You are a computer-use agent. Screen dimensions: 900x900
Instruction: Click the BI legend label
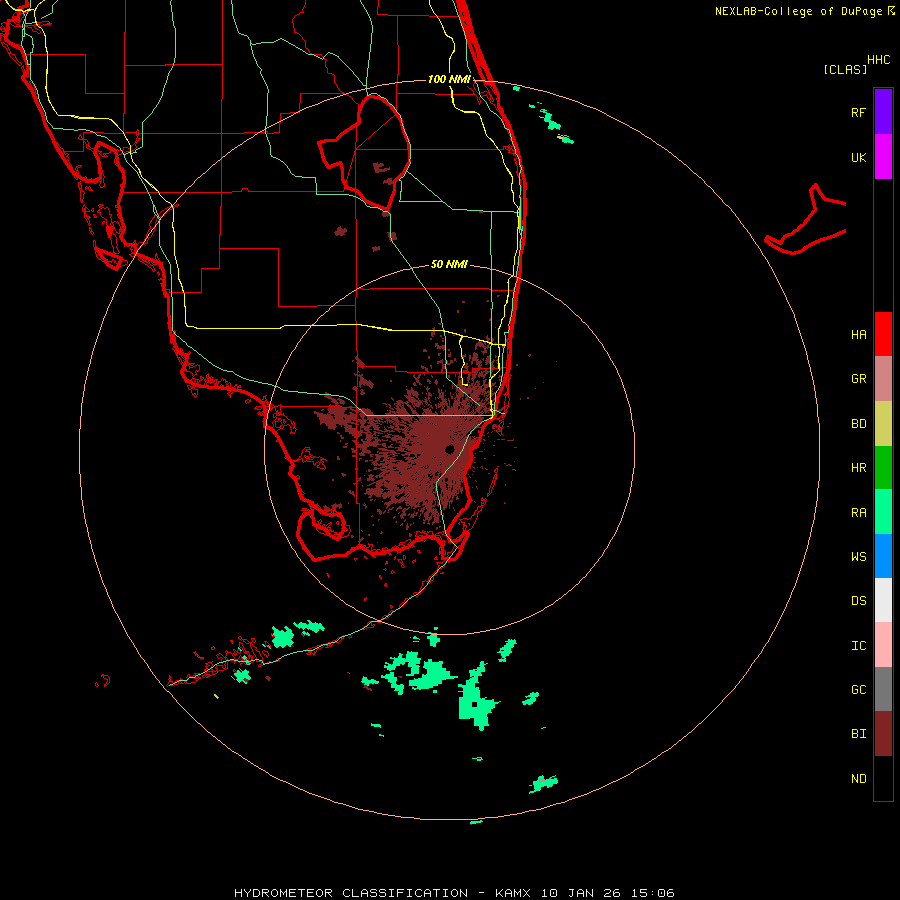(x=858, y=734)
